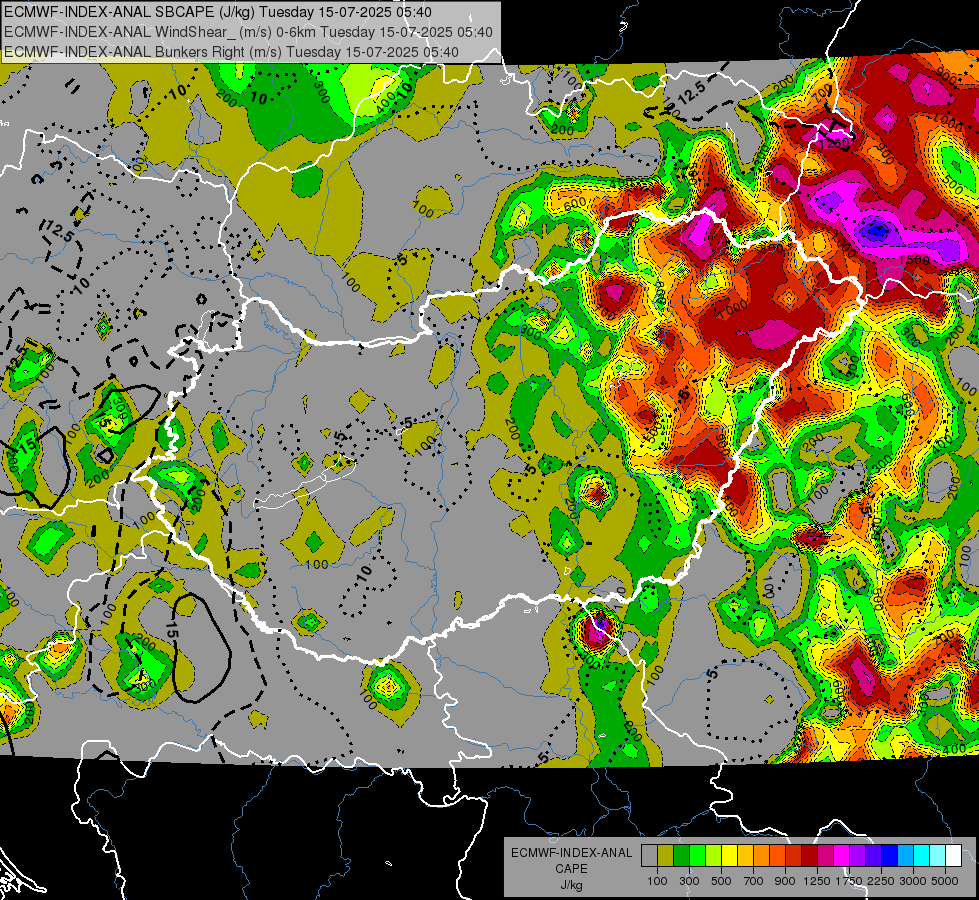Click the 3000 legend value label
Image resolution: width=979 pixels, height=900 pixels.
[x=912, y=881]
